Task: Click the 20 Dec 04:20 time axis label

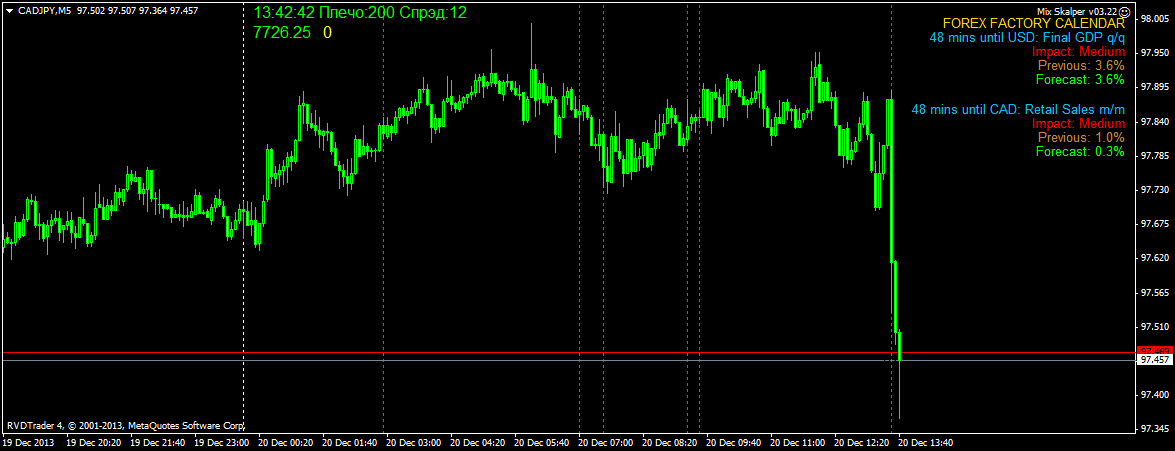Action: [477, 444]
